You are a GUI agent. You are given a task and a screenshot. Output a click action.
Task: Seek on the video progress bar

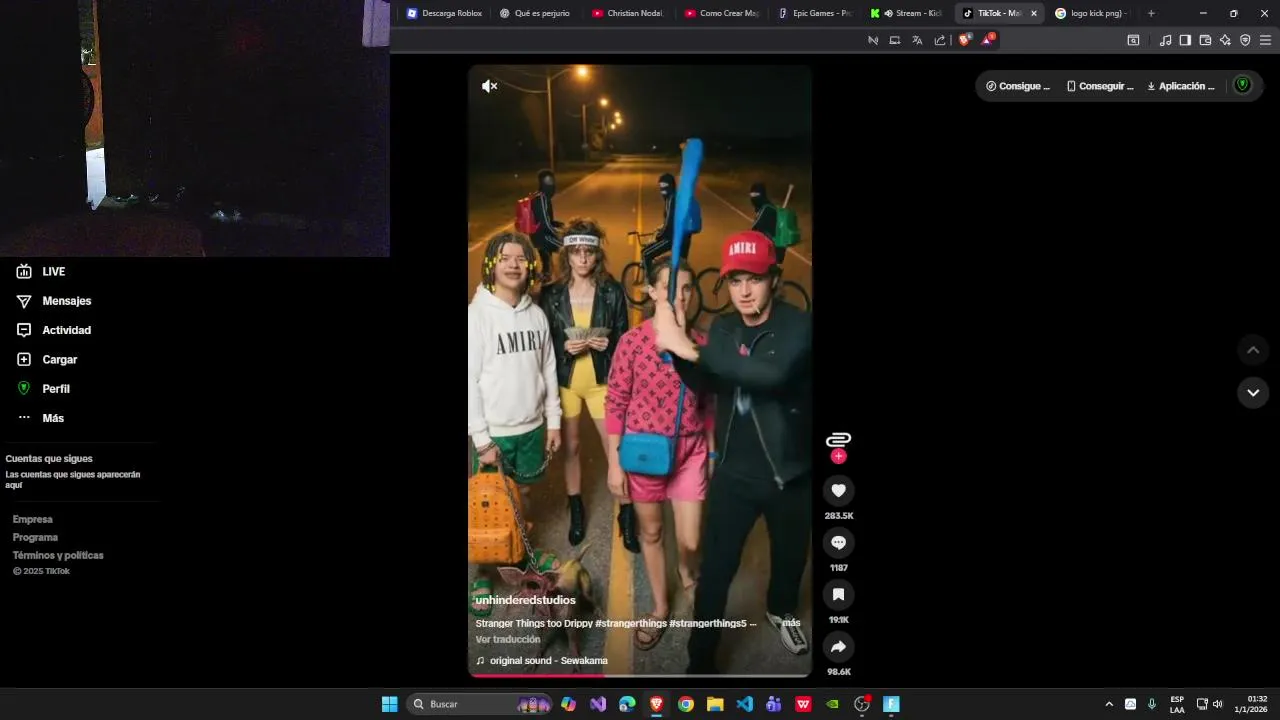click(640, 675)
